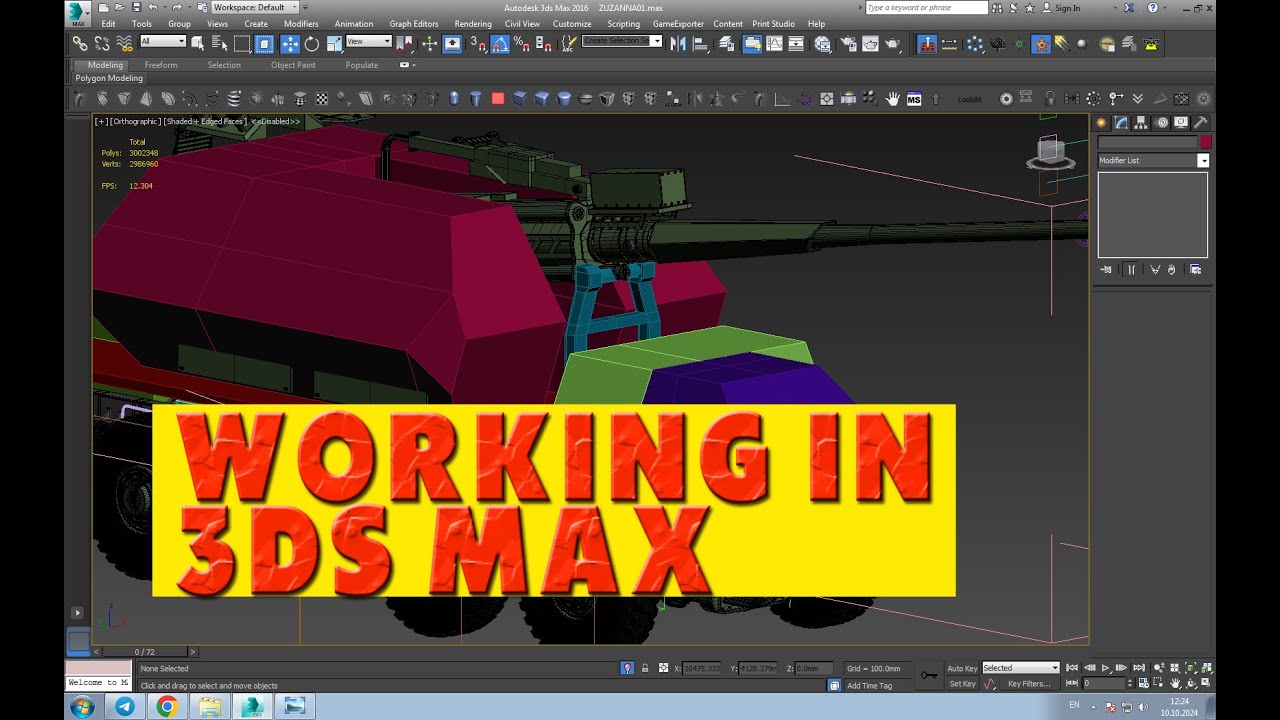Click the MS MaxScript icon in ribbon
1280x720 pixels.
coord(914,99)
